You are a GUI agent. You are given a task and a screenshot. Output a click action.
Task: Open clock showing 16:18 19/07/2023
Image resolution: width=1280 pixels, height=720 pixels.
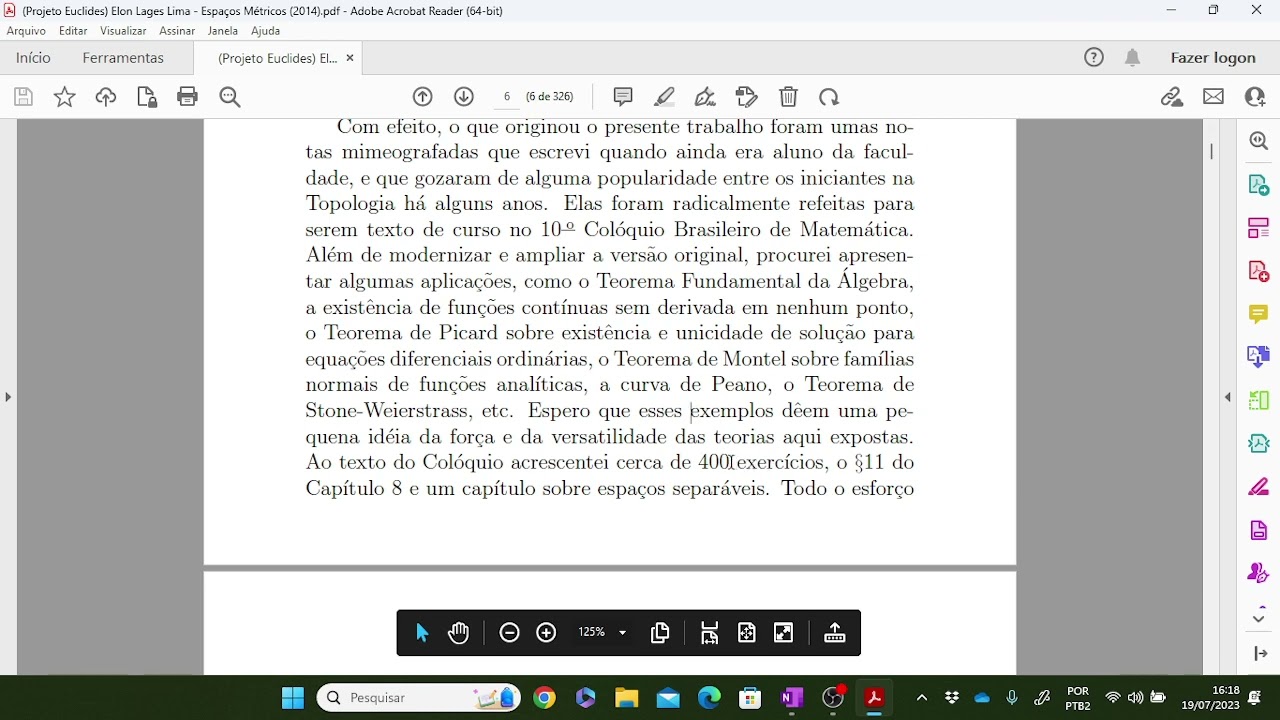click(x=1210, y=698)
